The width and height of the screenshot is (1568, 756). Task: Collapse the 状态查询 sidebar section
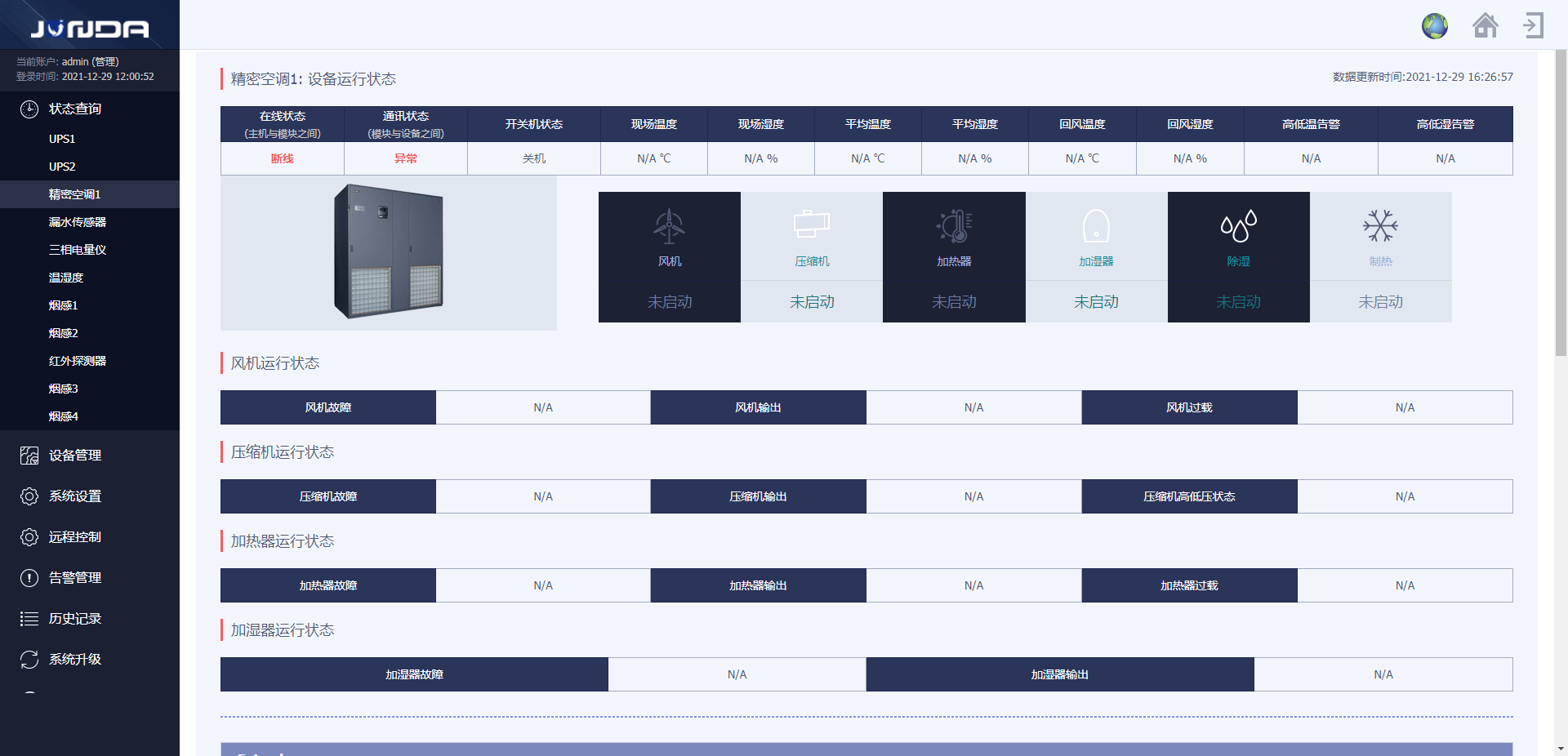(75, 109)
